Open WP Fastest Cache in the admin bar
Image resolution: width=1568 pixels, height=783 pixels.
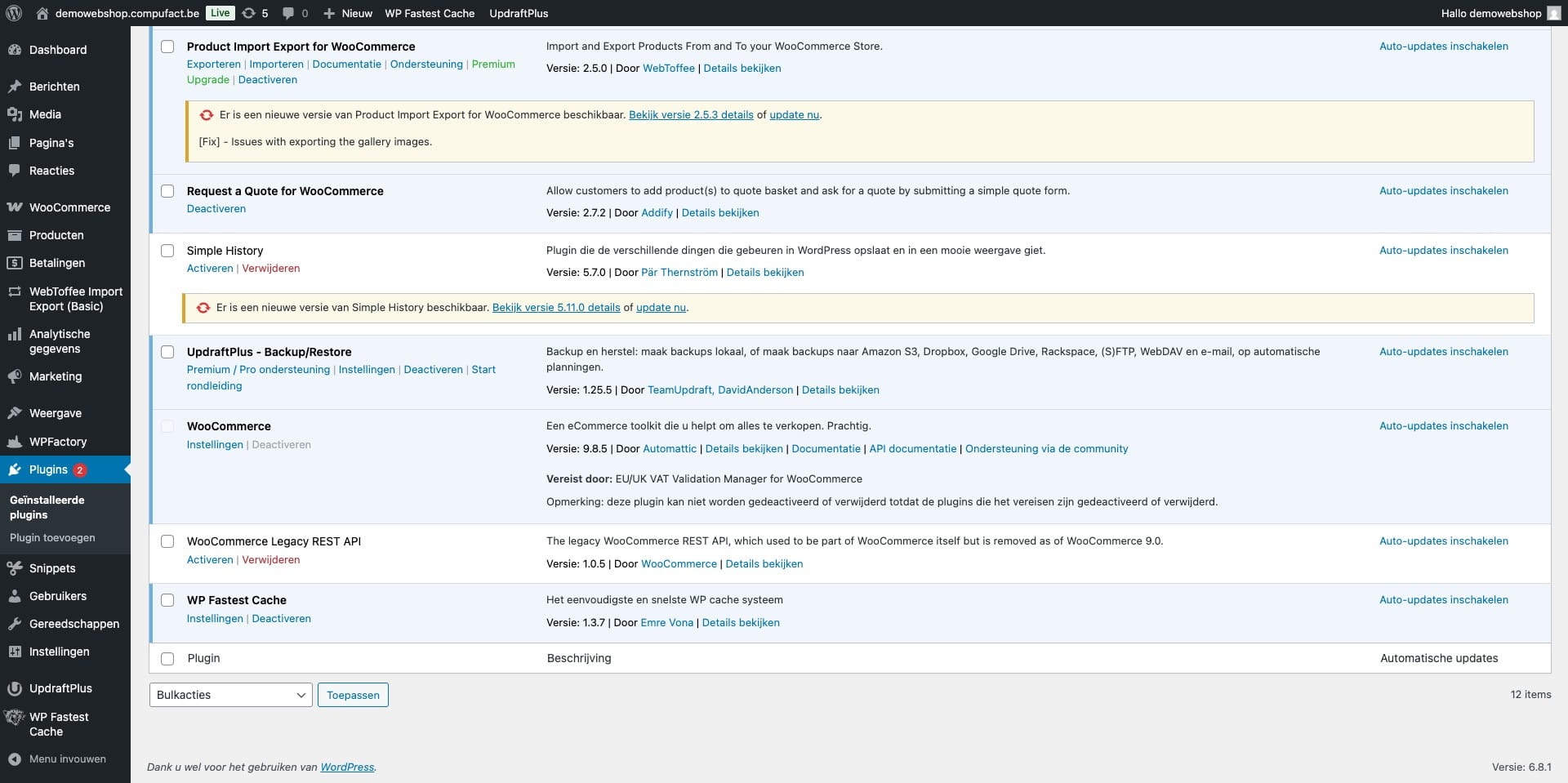pos(430,13)
